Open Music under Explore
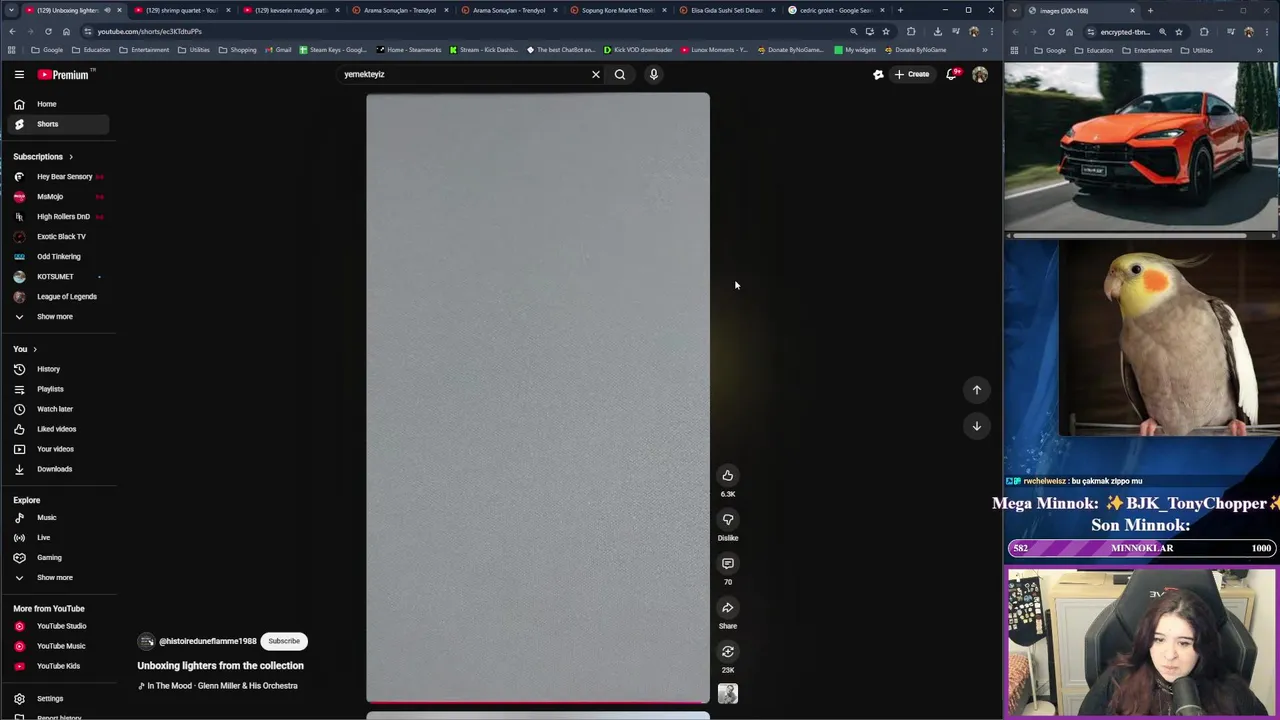1280x720 pixels. (60, 517)
